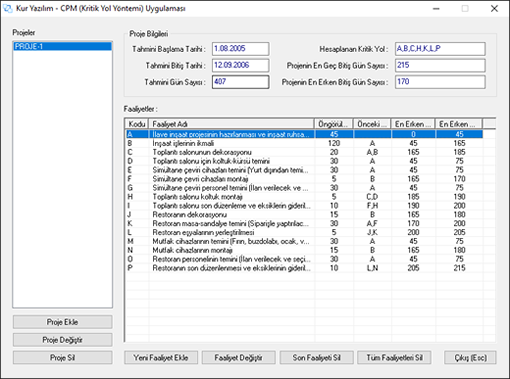Select row F 'Simültane çeviri cihazları montajı'

point(304,179)
